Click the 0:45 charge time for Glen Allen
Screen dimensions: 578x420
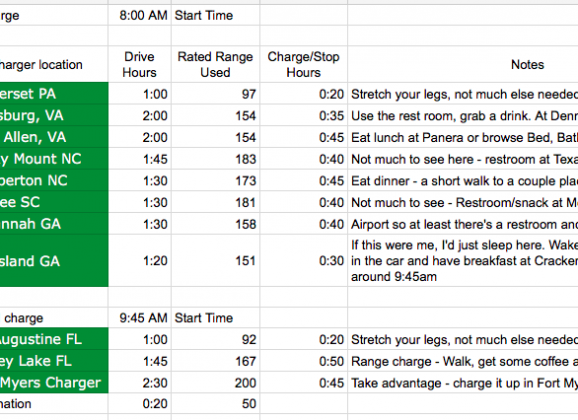303,138
